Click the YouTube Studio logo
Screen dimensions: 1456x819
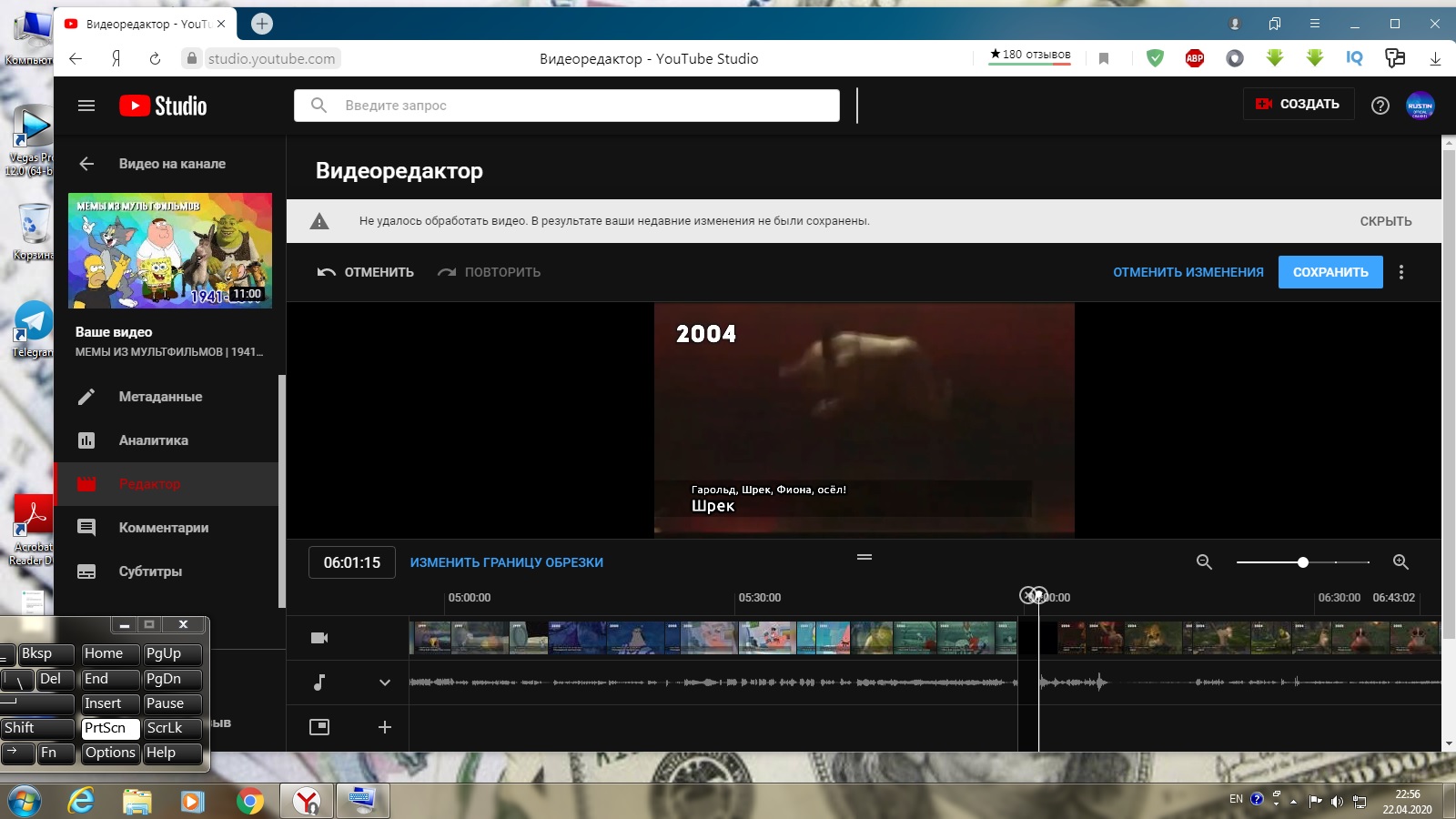pyautogui.click(x=163, y=106)
